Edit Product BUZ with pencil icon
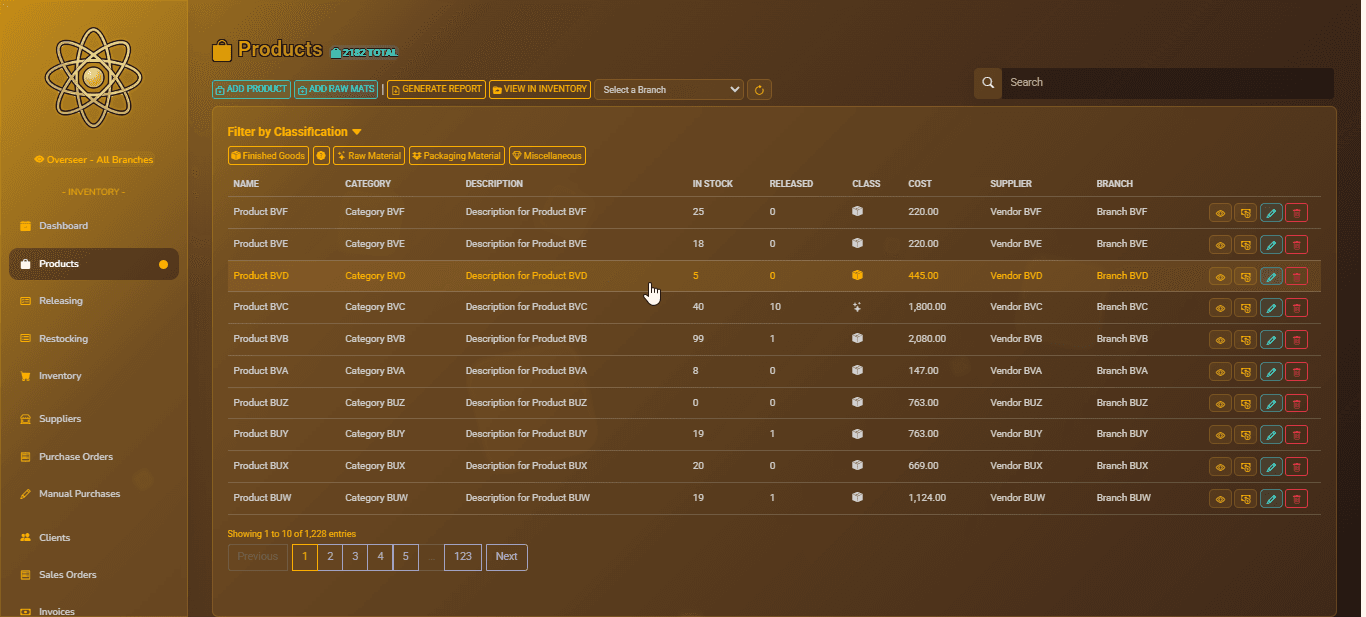This screenshot has height=617, width=1366. pos(1271,403)
